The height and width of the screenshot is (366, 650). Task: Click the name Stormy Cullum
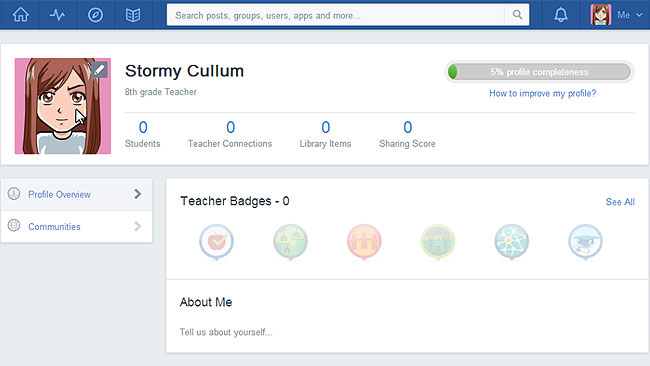[184, 71]
